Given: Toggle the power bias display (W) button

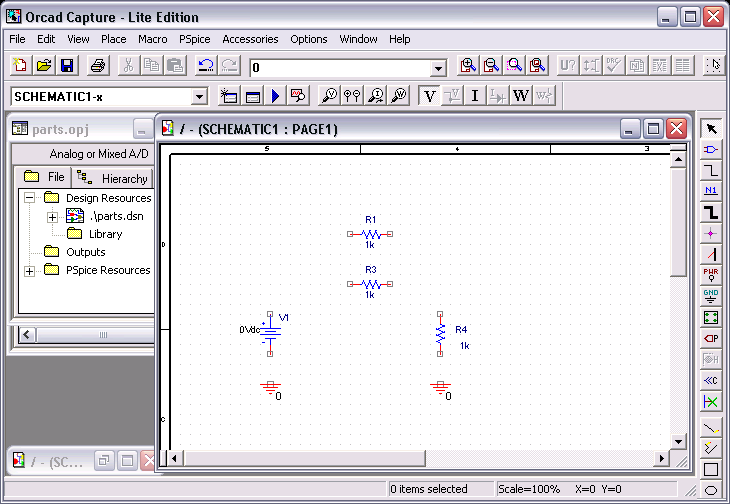Looking at the screenshot, I should point(521,96).
